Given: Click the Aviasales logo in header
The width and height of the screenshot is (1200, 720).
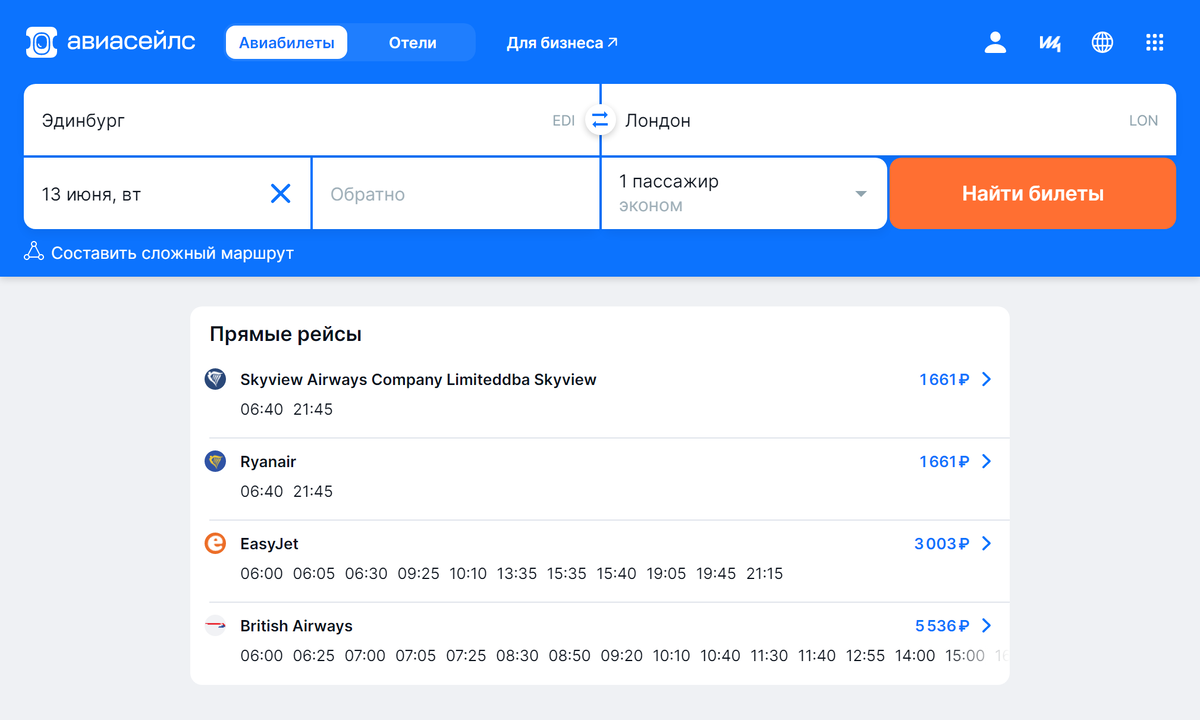Looking at the screenshot, I should [x=111, y=43].
